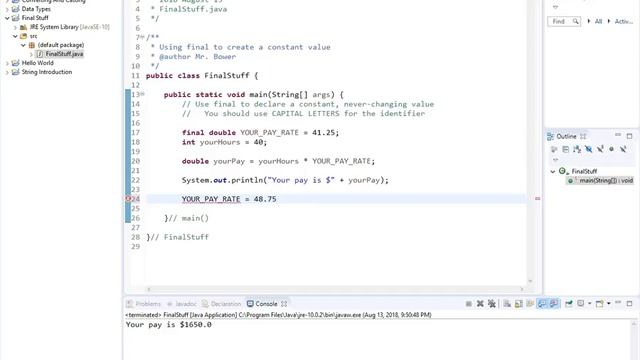Select FinalStuff.java in Package Explorer
Viewport: 640px width, 360px height.
[x=60, y=54]
